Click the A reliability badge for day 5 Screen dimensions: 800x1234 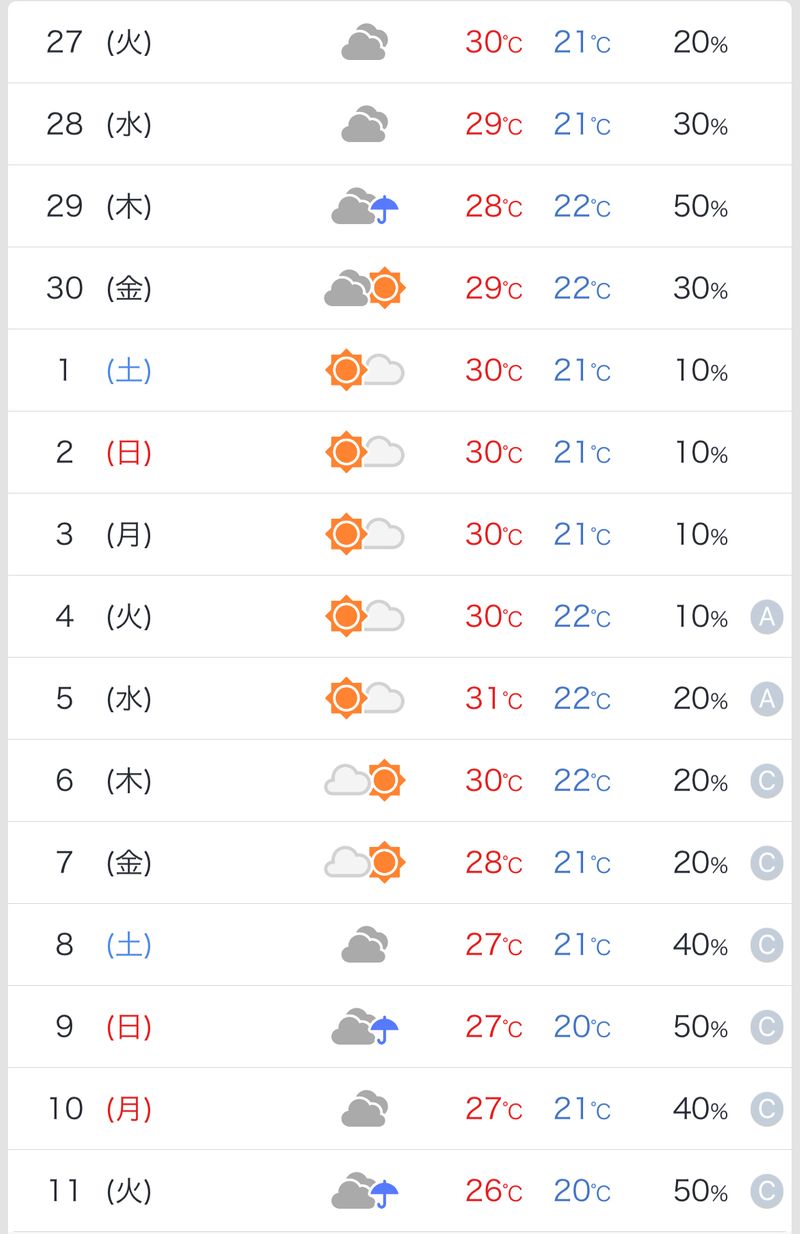click(x=767, y=699)
